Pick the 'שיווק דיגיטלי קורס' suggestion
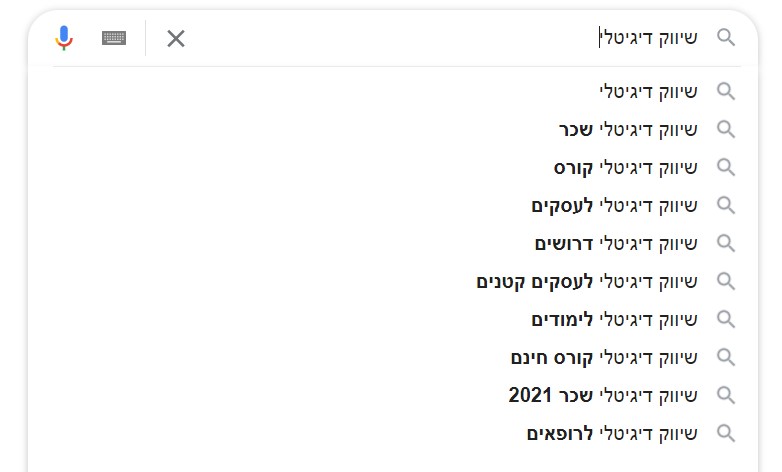Image resolution: width=782 pixels, height=472 pixels. [625, 167]
